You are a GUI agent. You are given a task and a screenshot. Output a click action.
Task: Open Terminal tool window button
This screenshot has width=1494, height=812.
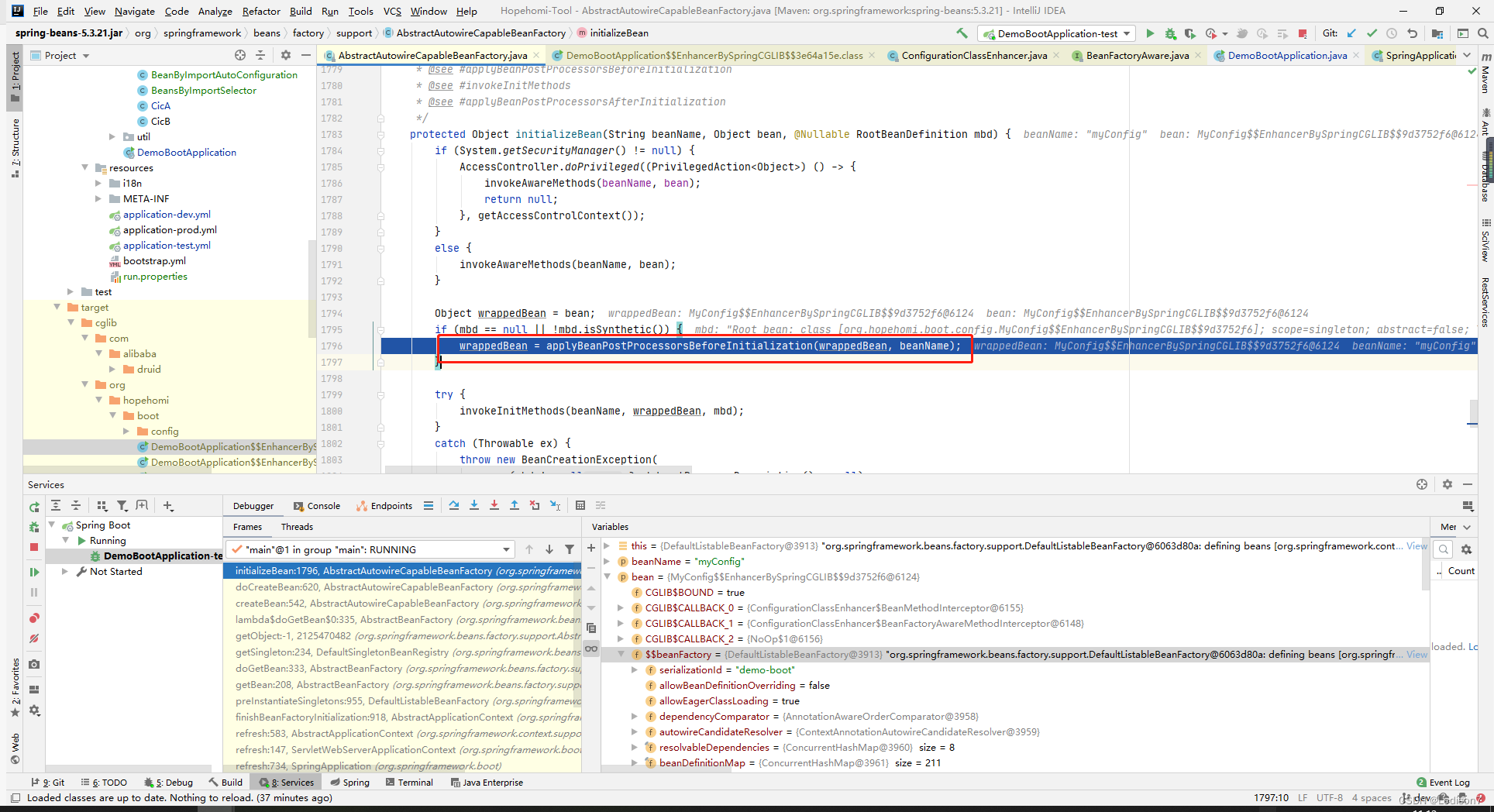coord(409,783)
